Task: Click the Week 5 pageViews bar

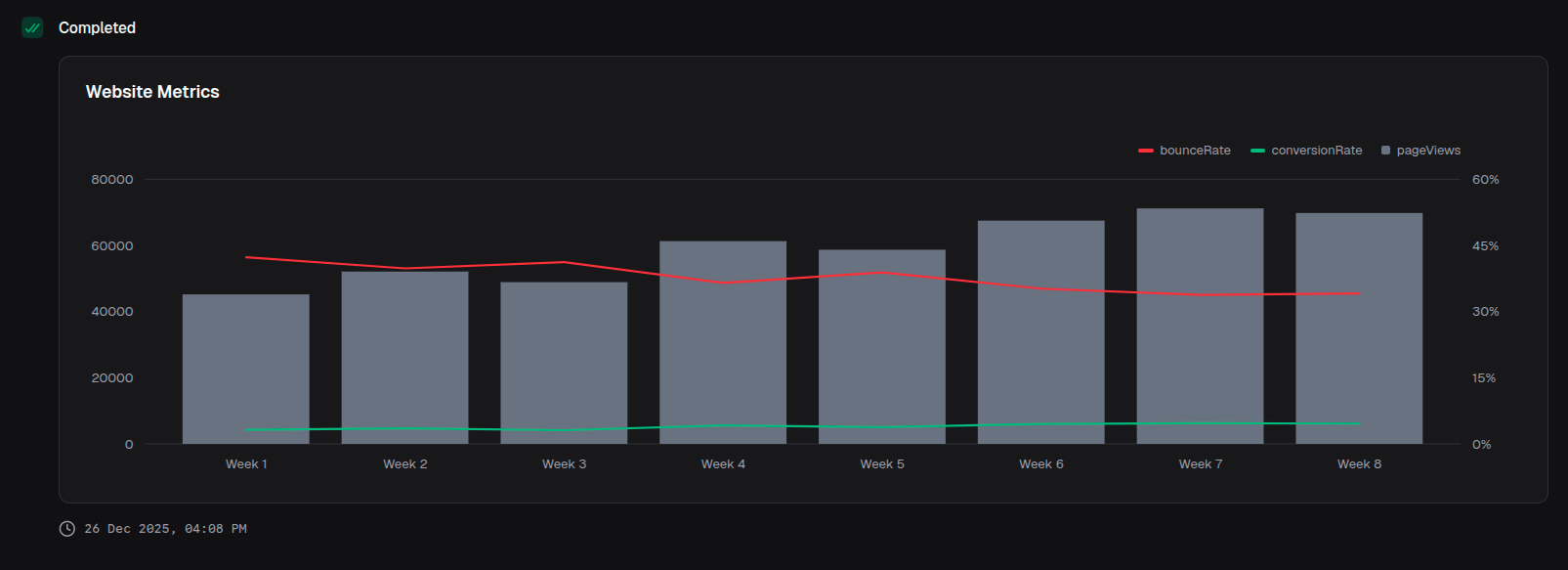Action: tap(882, 352)
